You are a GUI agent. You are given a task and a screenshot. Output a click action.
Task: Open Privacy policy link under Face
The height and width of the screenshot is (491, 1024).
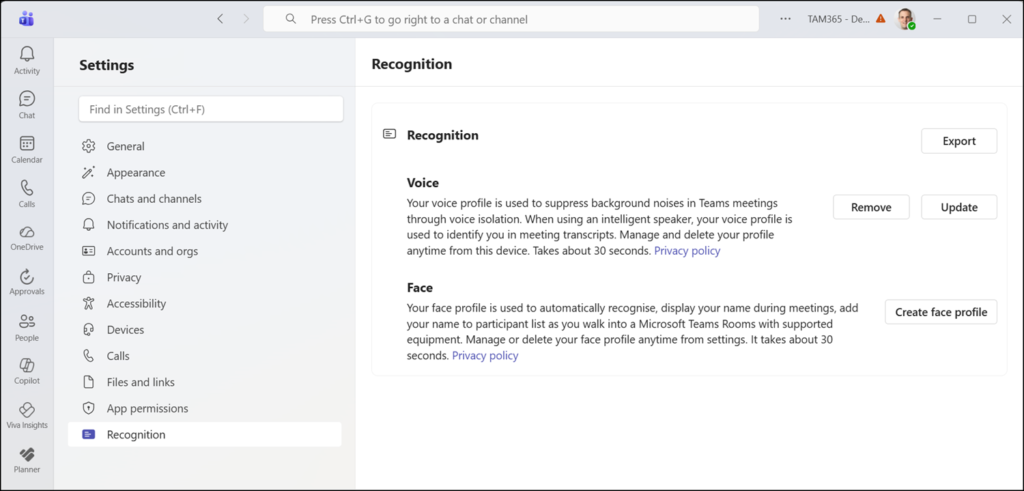pyautogui.click(x=485, y=355)
